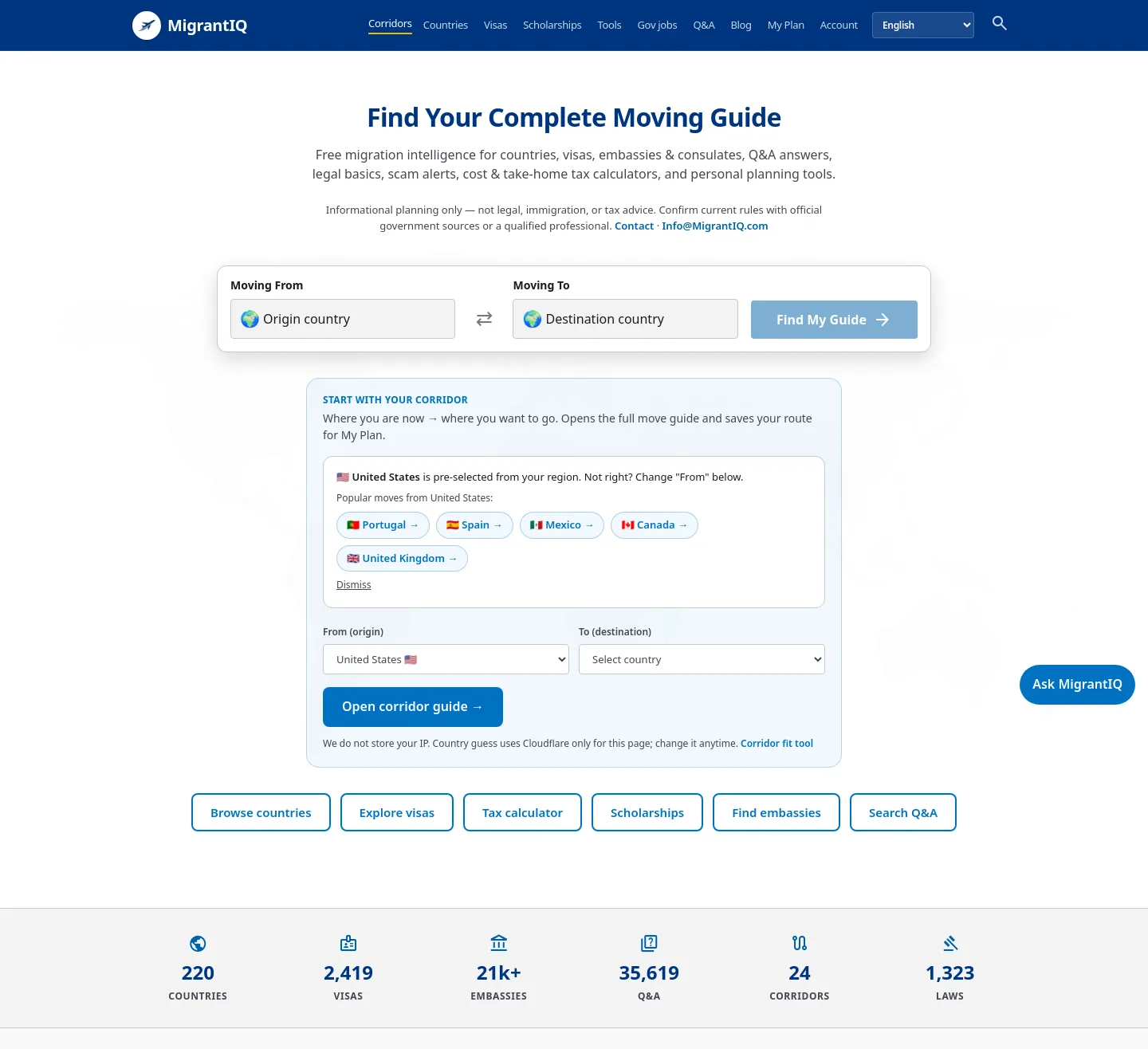Open the Corridors nav item
This screenshot has height=1049, width=1148.
[x=390, y=24]
